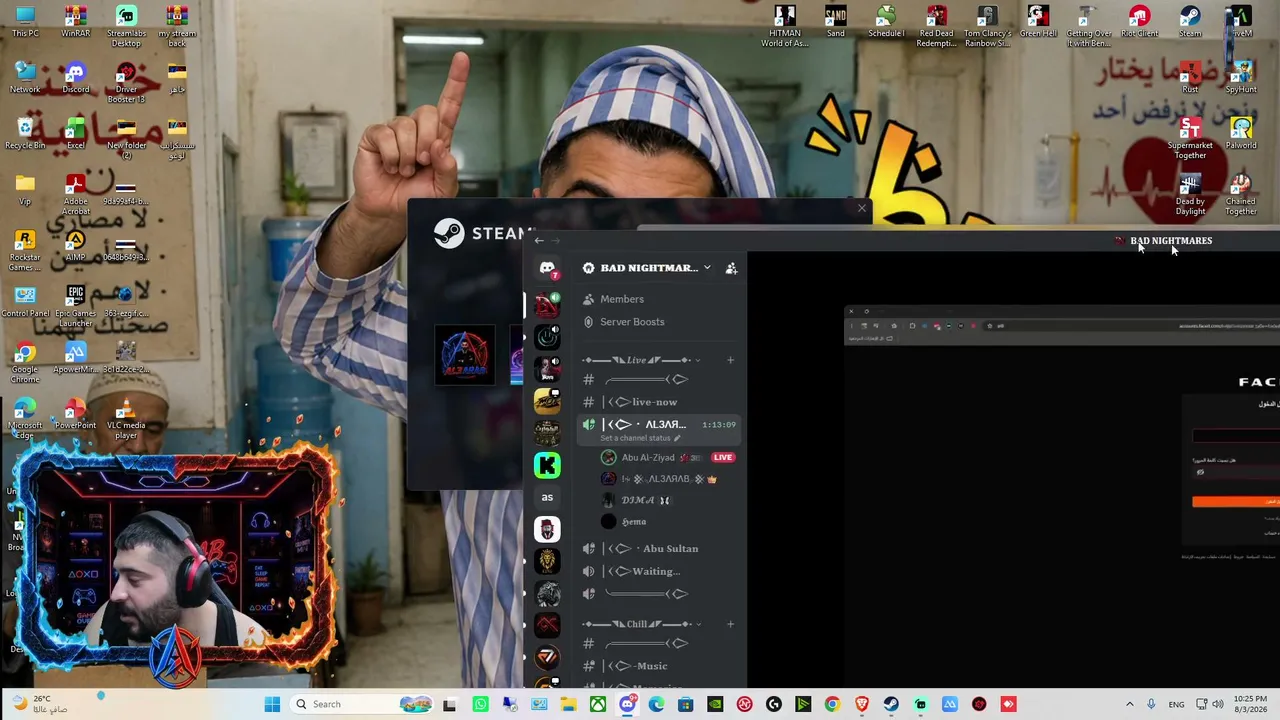Open Microsoft Edge from the taskbar
The height and width of the screenshot is (720, 1280).
coord(656,704)
